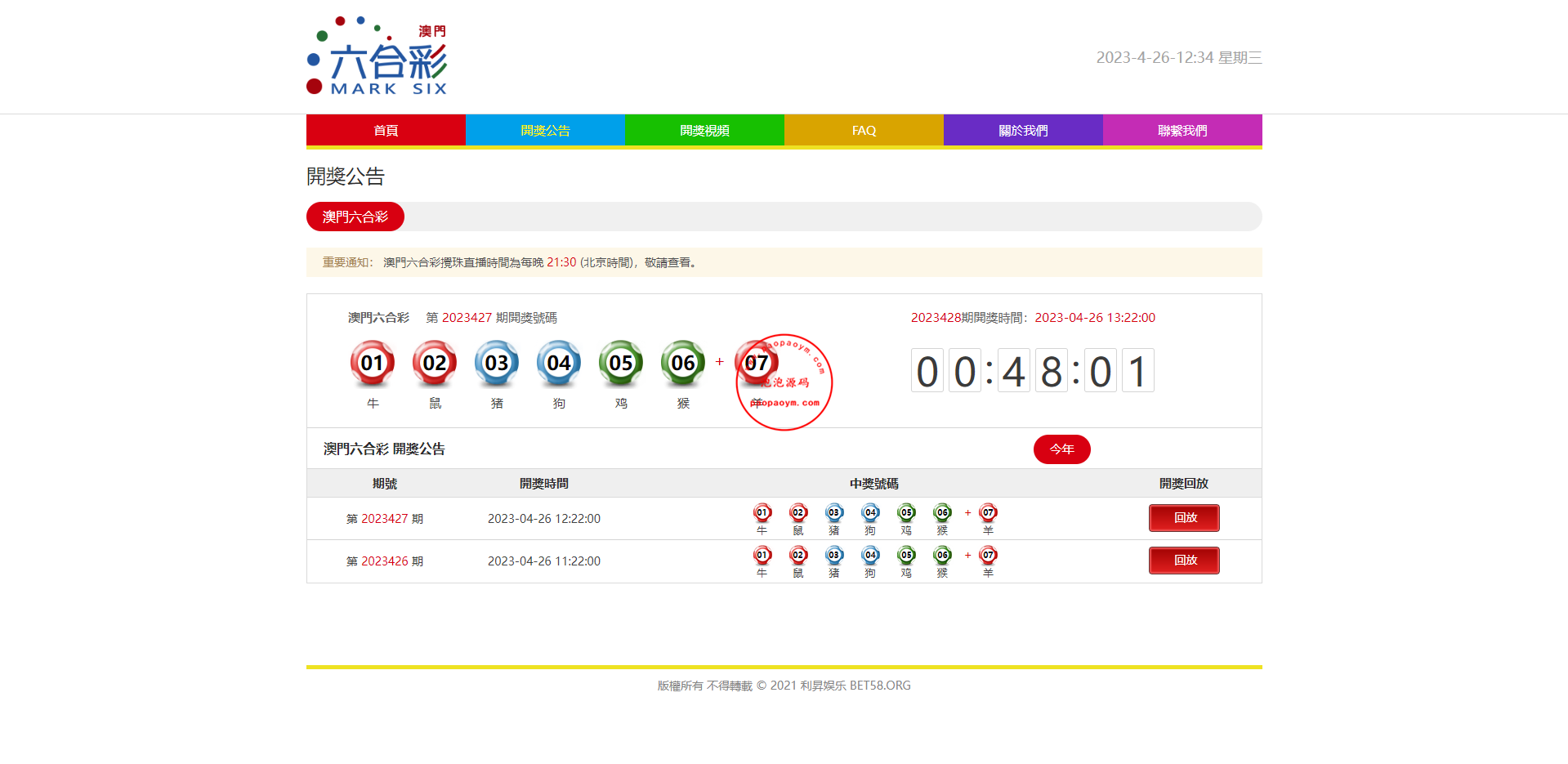1568x764 pixels.
Task: Open the 關於我們 navigation tab
Action: [1023, 131]
